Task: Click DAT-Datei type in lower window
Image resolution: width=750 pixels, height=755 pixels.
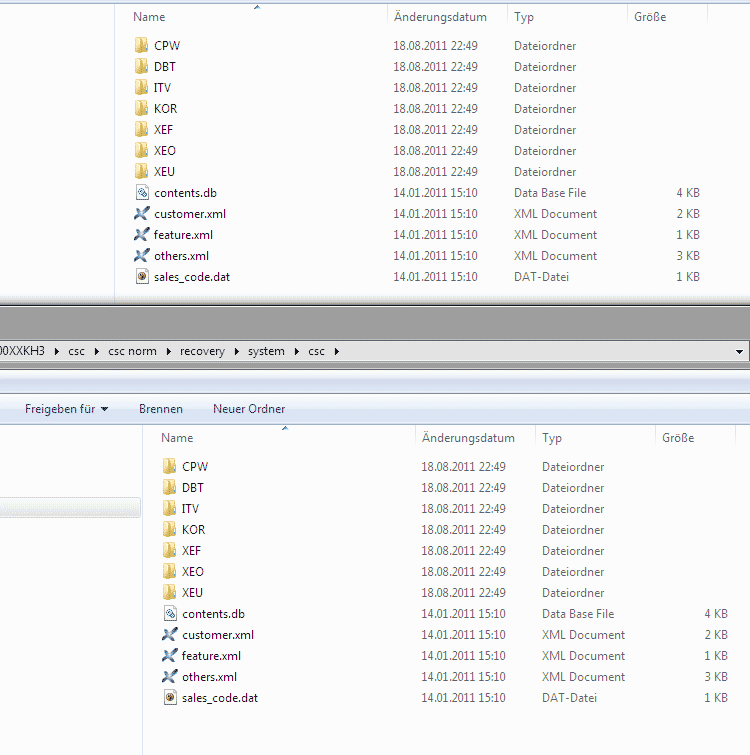Action: pyautogui.click(x=569, y=698)
